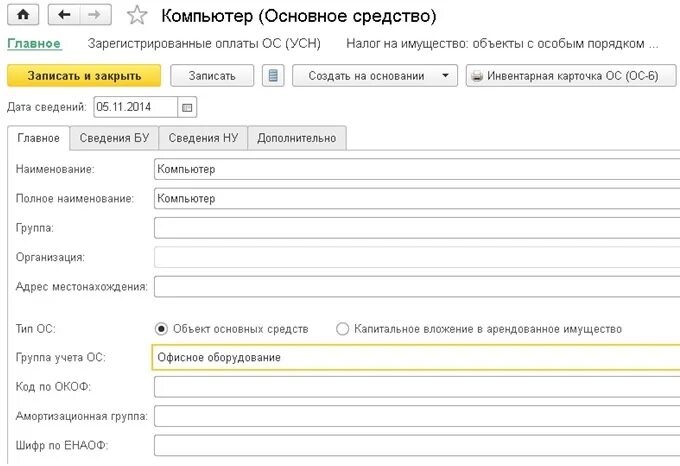Select Капитальное вложение в арендованное имущество option
Screen dimensions: 680x466
(343, 329)
